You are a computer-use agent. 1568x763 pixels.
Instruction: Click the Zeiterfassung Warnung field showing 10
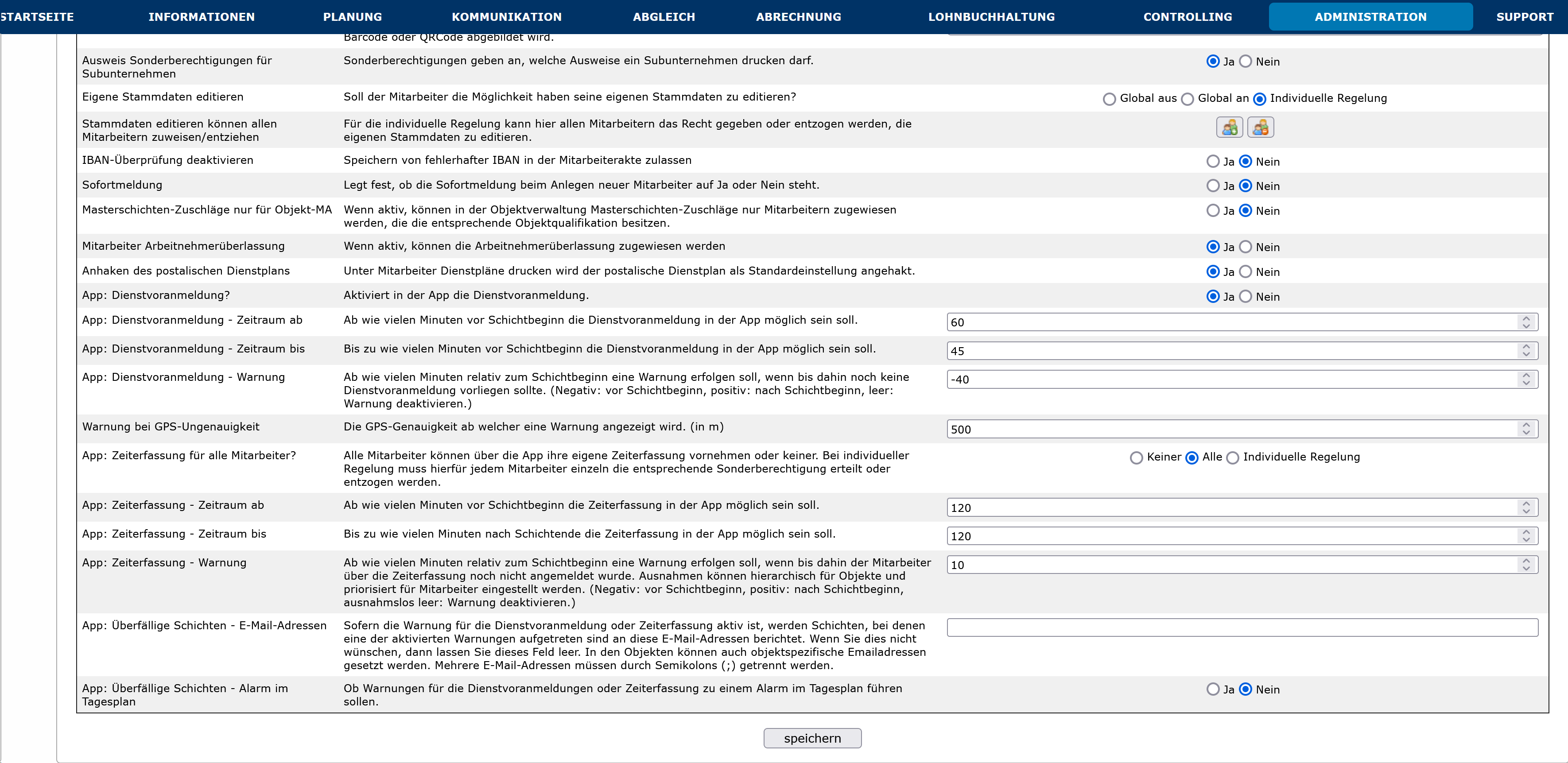(1242, 565)
